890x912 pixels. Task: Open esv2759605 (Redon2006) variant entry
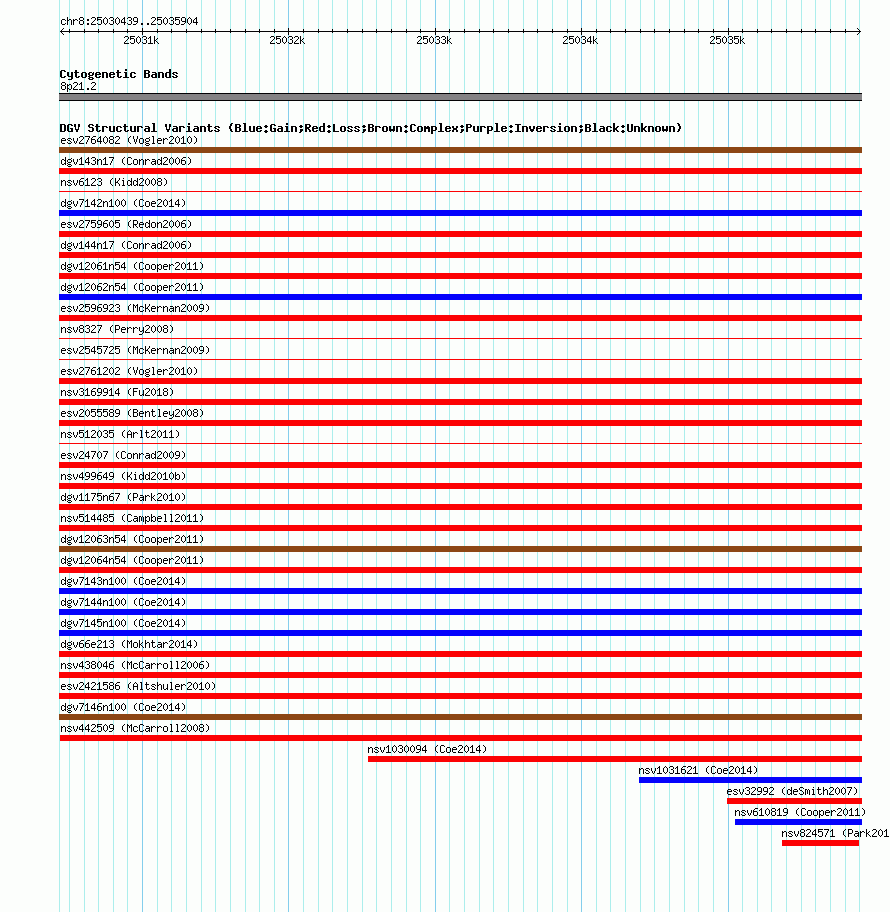(126, 224)
